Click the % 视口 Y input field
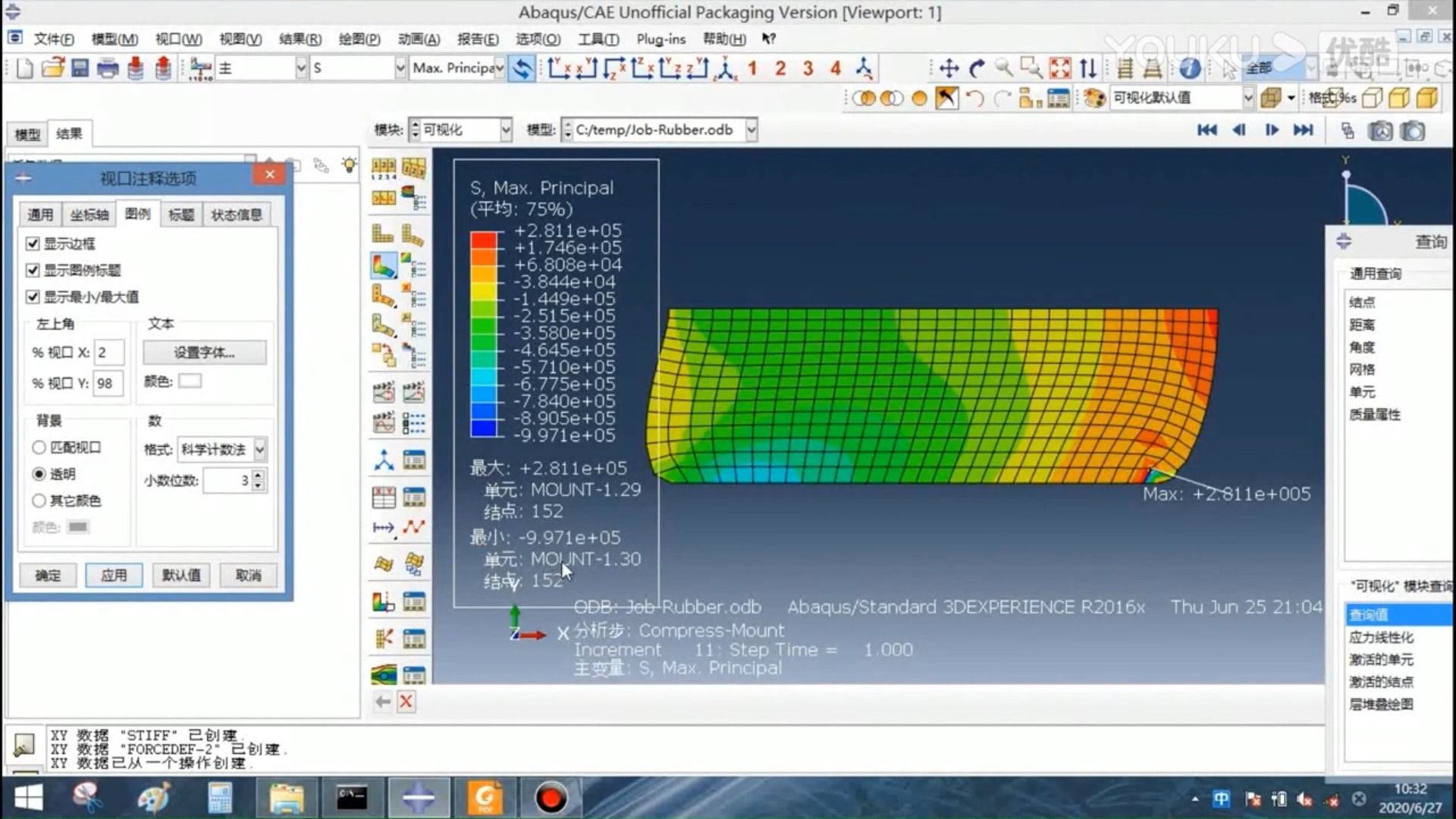 pyautogui.click(x=109, y=384)
